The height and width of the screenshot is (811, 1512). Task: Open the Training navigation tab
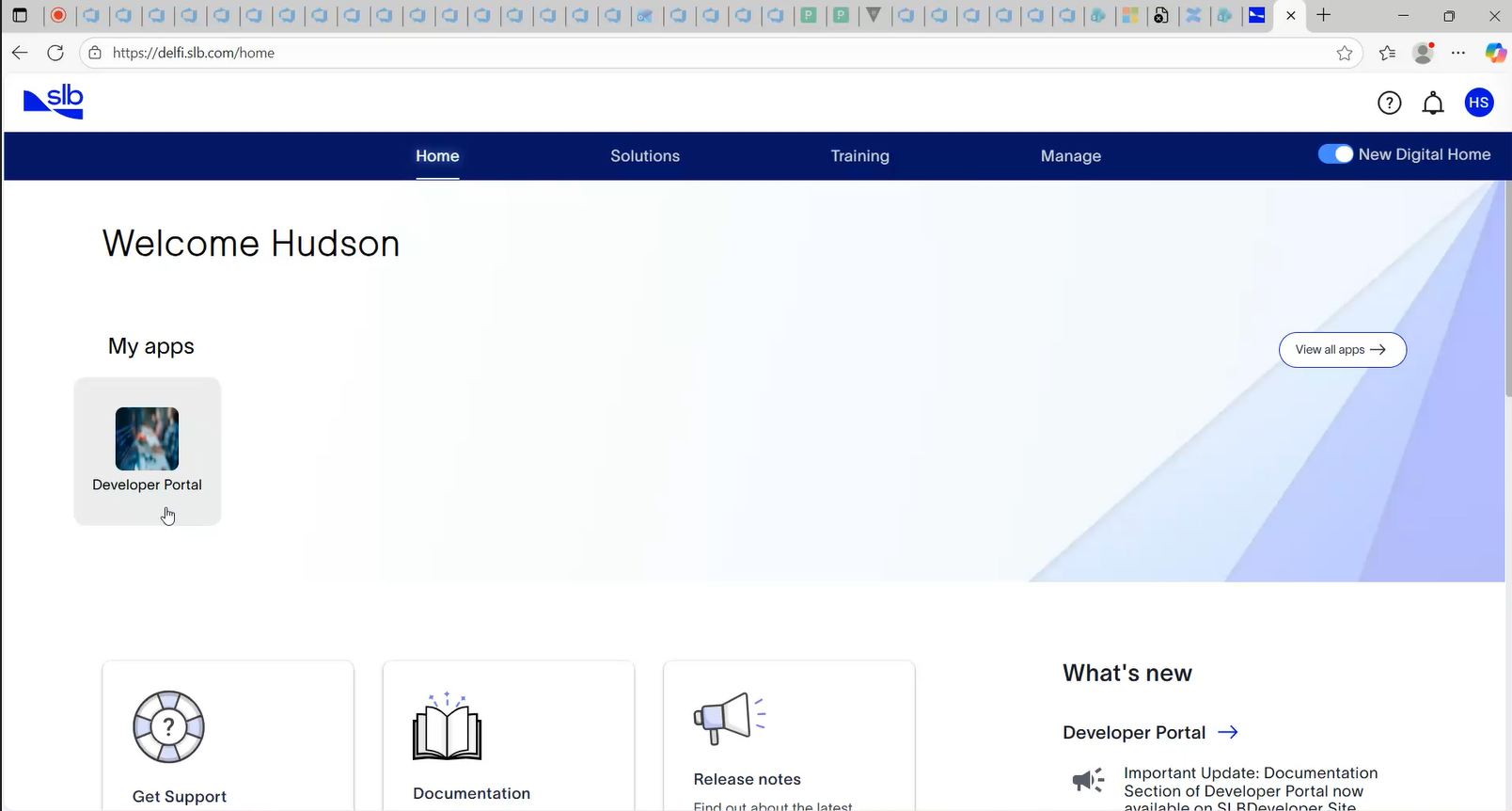pos(859,156)
